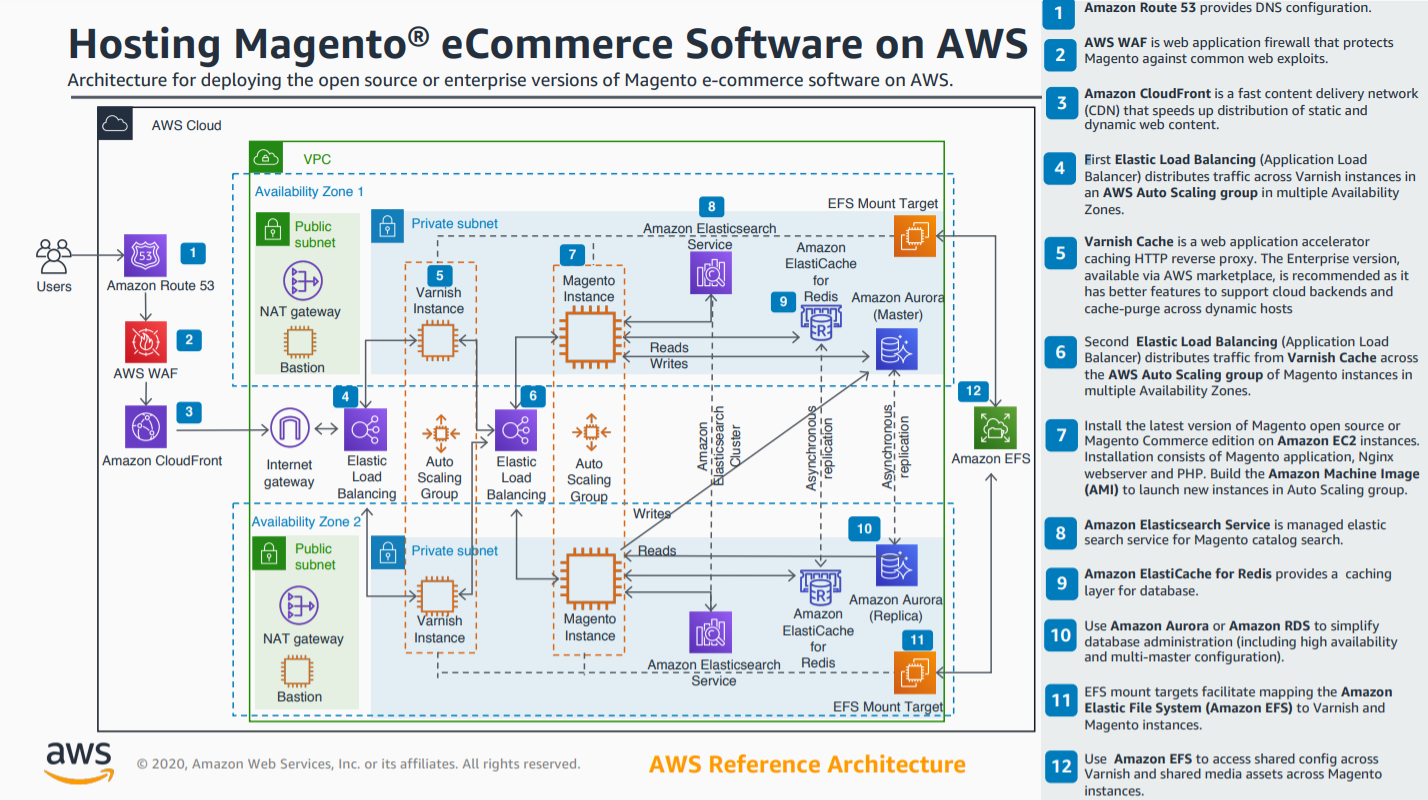This screenshot has width=1428, height=800.
Task: Click the red AWS WAF icon
Action: [146, 342]
